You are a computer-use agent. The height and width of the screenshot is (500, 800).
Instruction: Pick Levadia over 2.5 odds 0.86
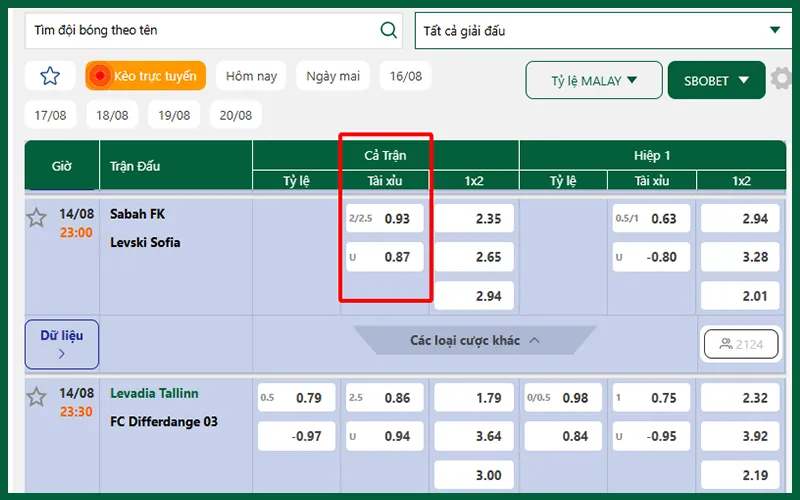tap(385, 397)
